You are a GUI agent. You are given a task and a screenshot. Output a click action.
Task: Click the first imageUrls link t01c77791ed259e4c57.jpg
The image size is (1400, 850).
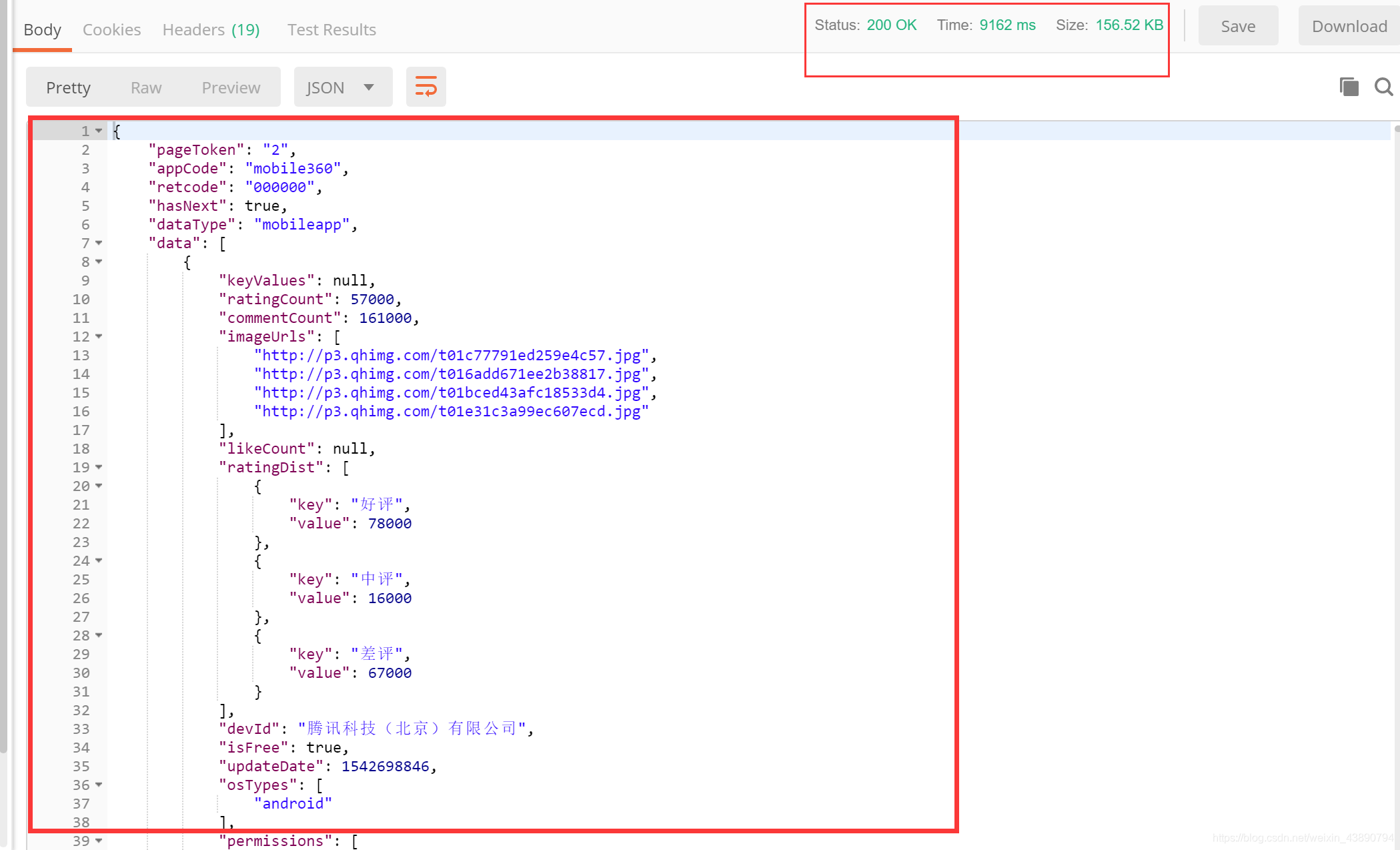click(452, 355)
